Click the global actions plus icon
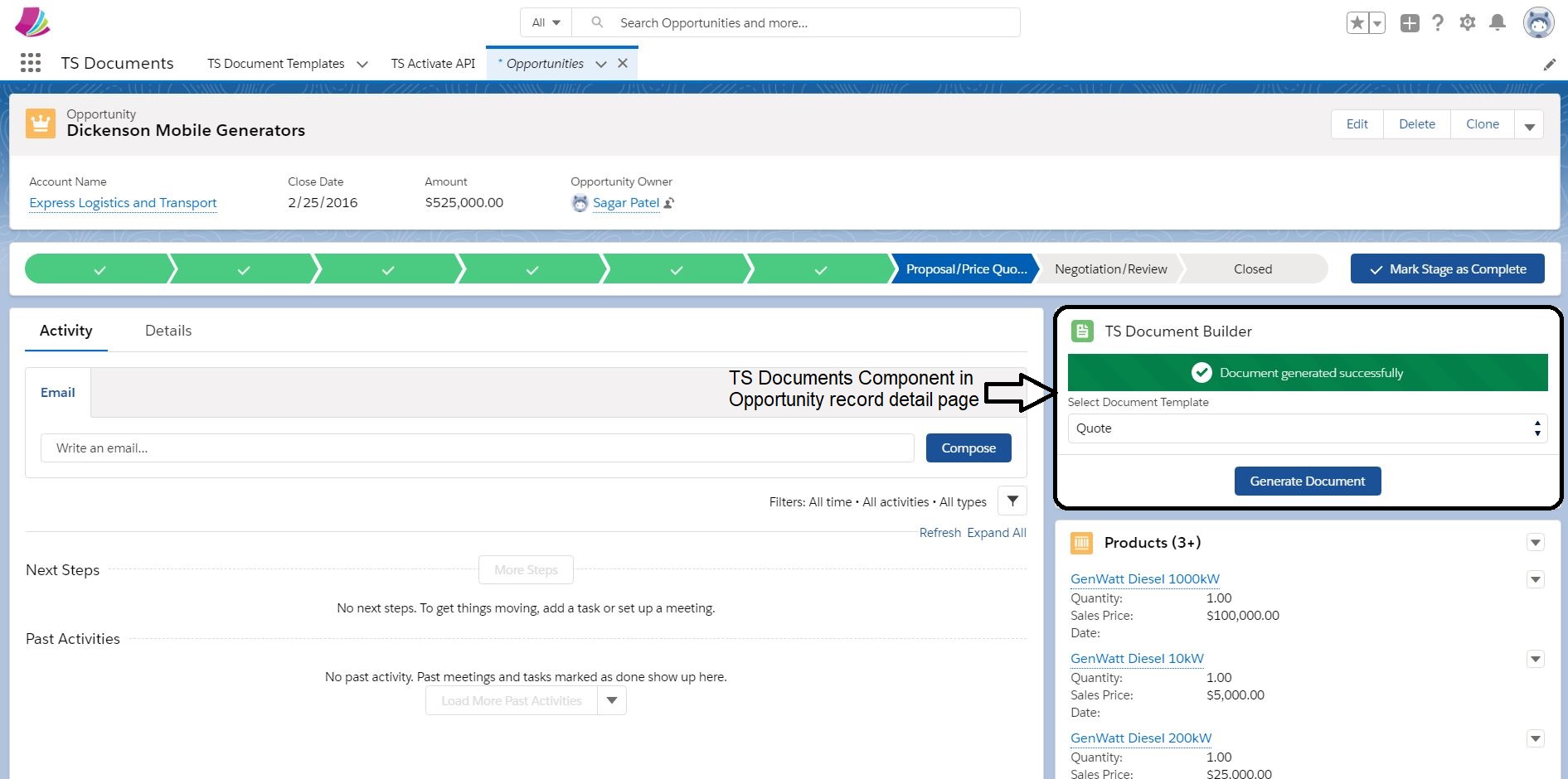Image resolution: width=1568 pixels, height=779 pixels. tap(1410, 22)
